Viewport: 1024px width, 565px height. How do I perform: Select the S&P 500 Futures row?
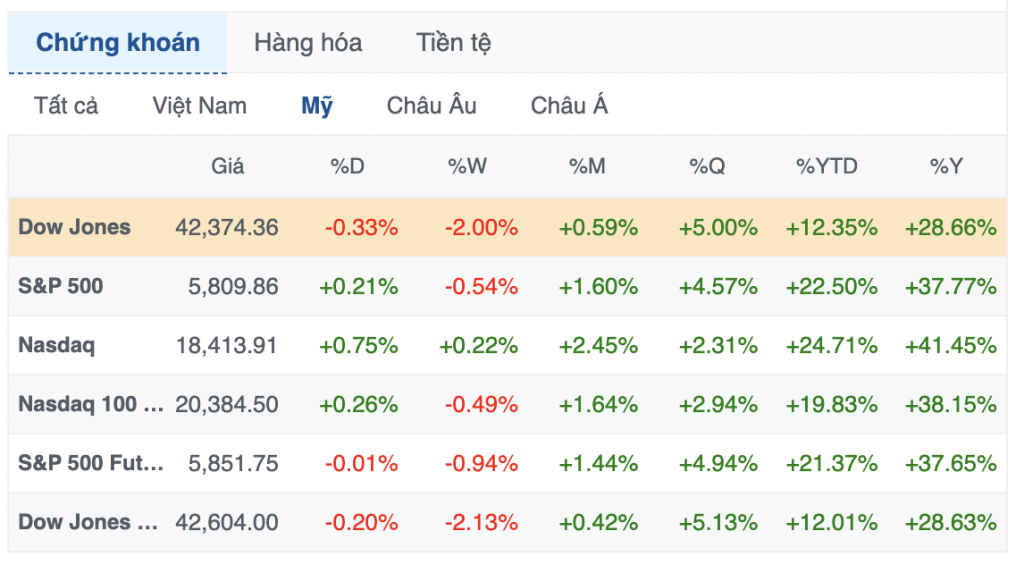tap(91, 463)
